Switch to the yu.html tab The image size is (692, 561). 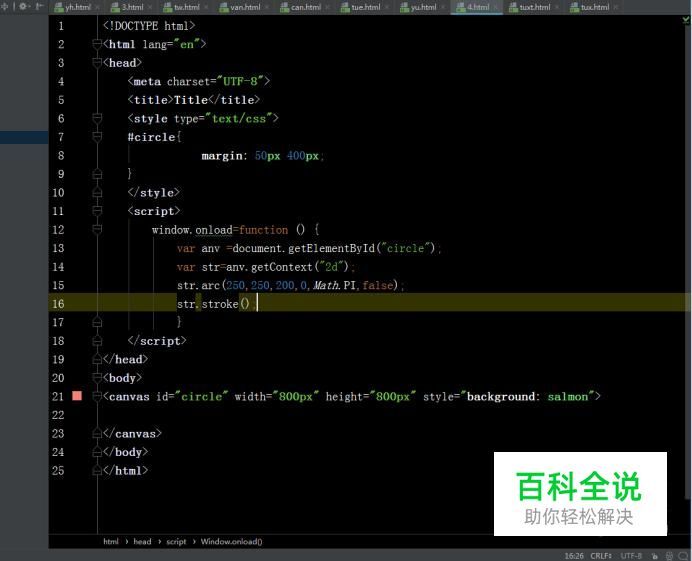[423, 7]
